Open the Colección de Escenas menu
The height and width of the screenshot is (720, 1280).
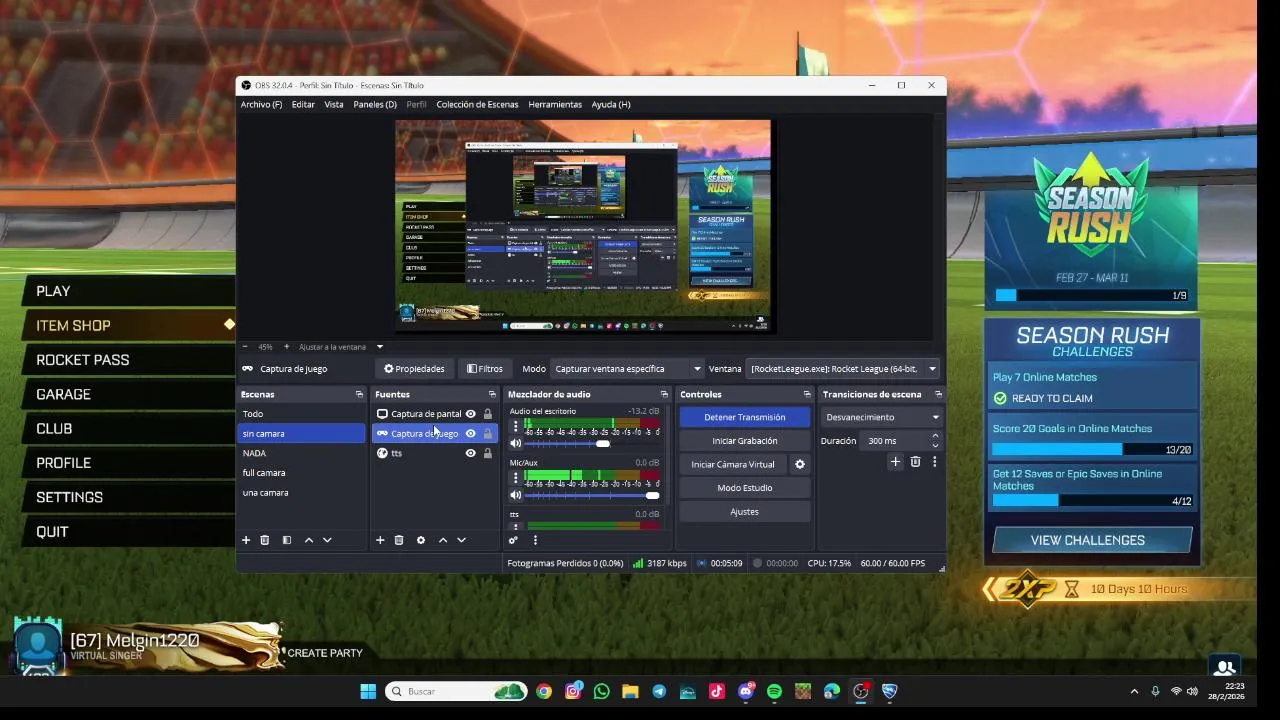point(477,104)
